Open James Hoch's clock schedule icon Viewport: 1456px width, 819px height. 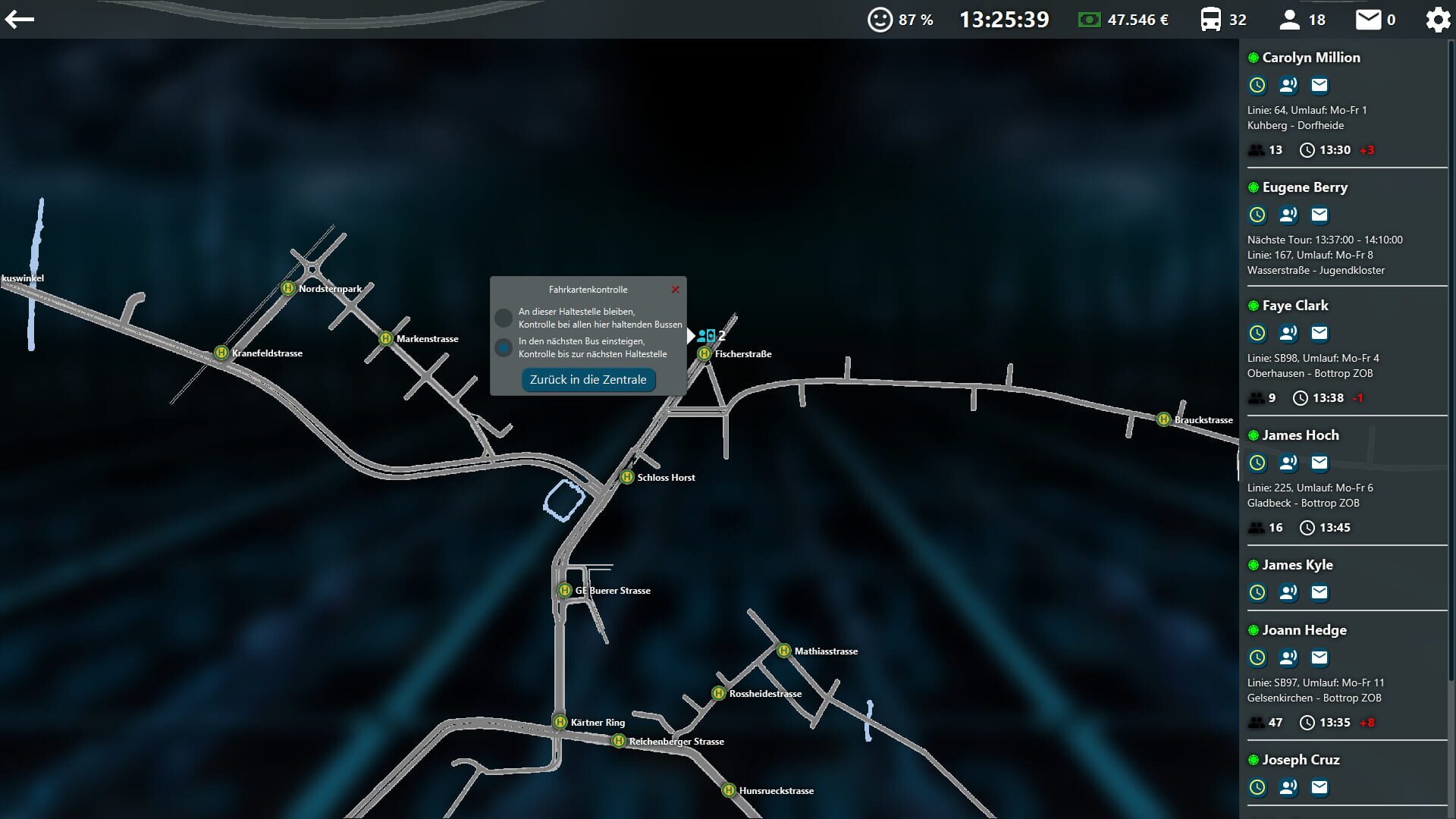tap(1258, 463)
